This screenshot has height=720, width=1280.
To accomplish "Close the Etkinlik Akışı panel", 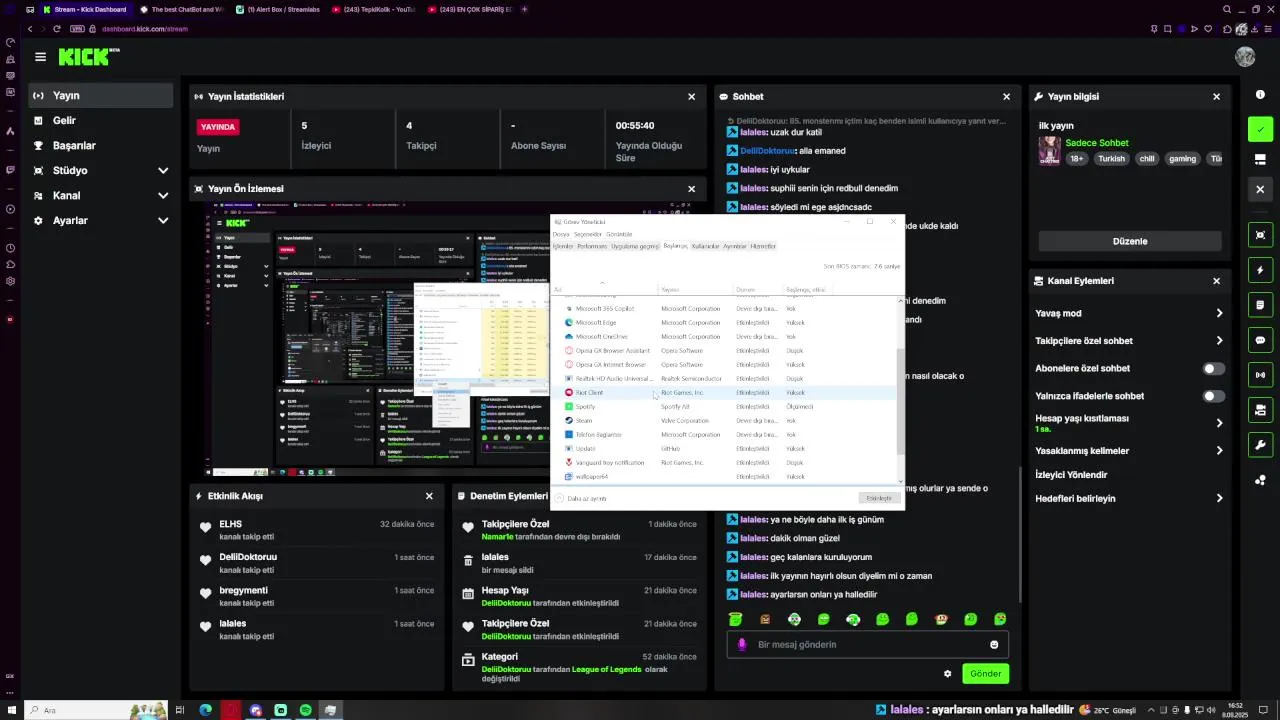I will pyautogui.click(x=429, y=496).
